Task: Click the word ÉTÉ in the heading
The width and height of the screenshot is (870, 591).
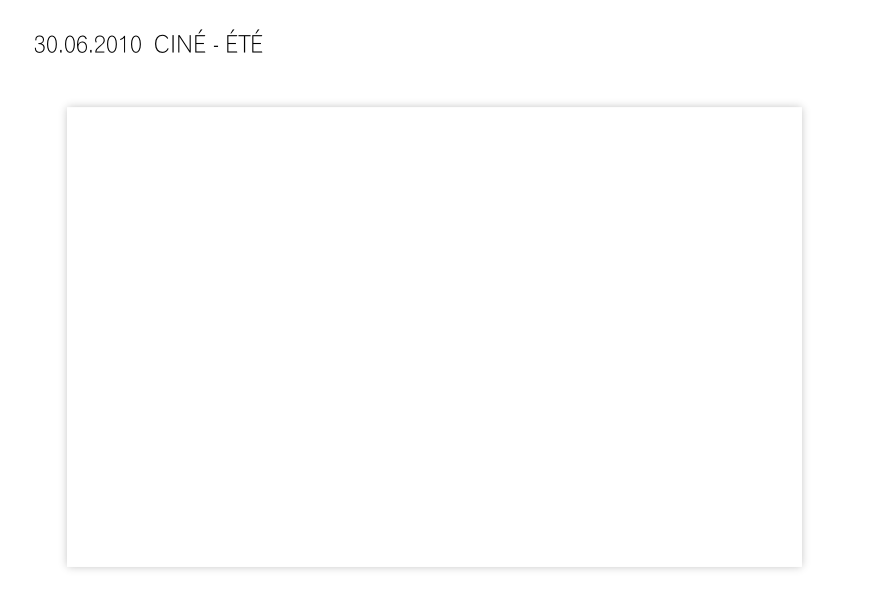Action: click(x=244, y=44)
